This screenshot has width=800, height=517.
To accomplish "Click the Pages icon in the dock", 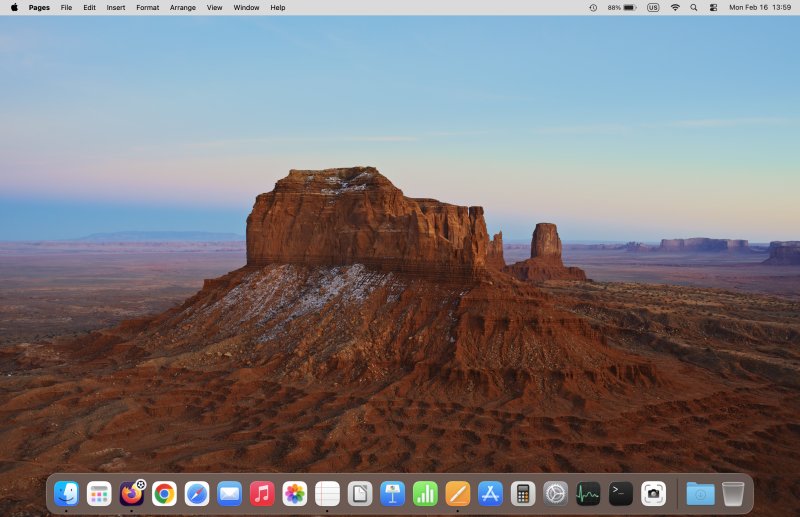I will [x=458, y=493].
